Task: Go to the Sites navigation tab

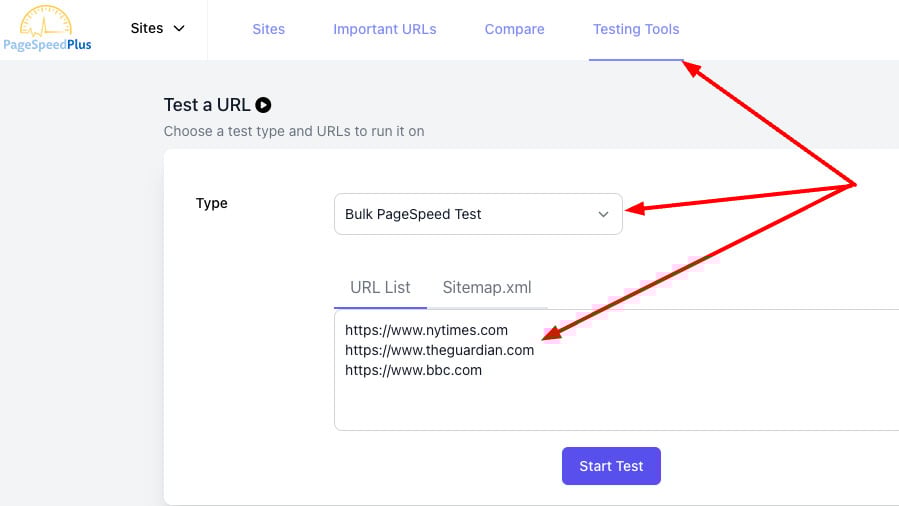Action: (x=268, y=29)
